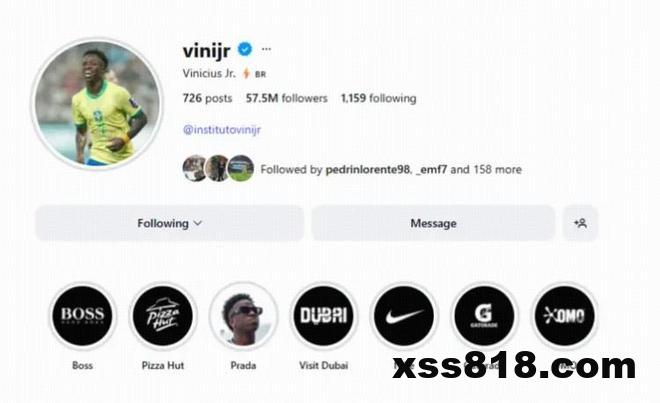Click the vinijr profile picture

click(x=97, y=104)
